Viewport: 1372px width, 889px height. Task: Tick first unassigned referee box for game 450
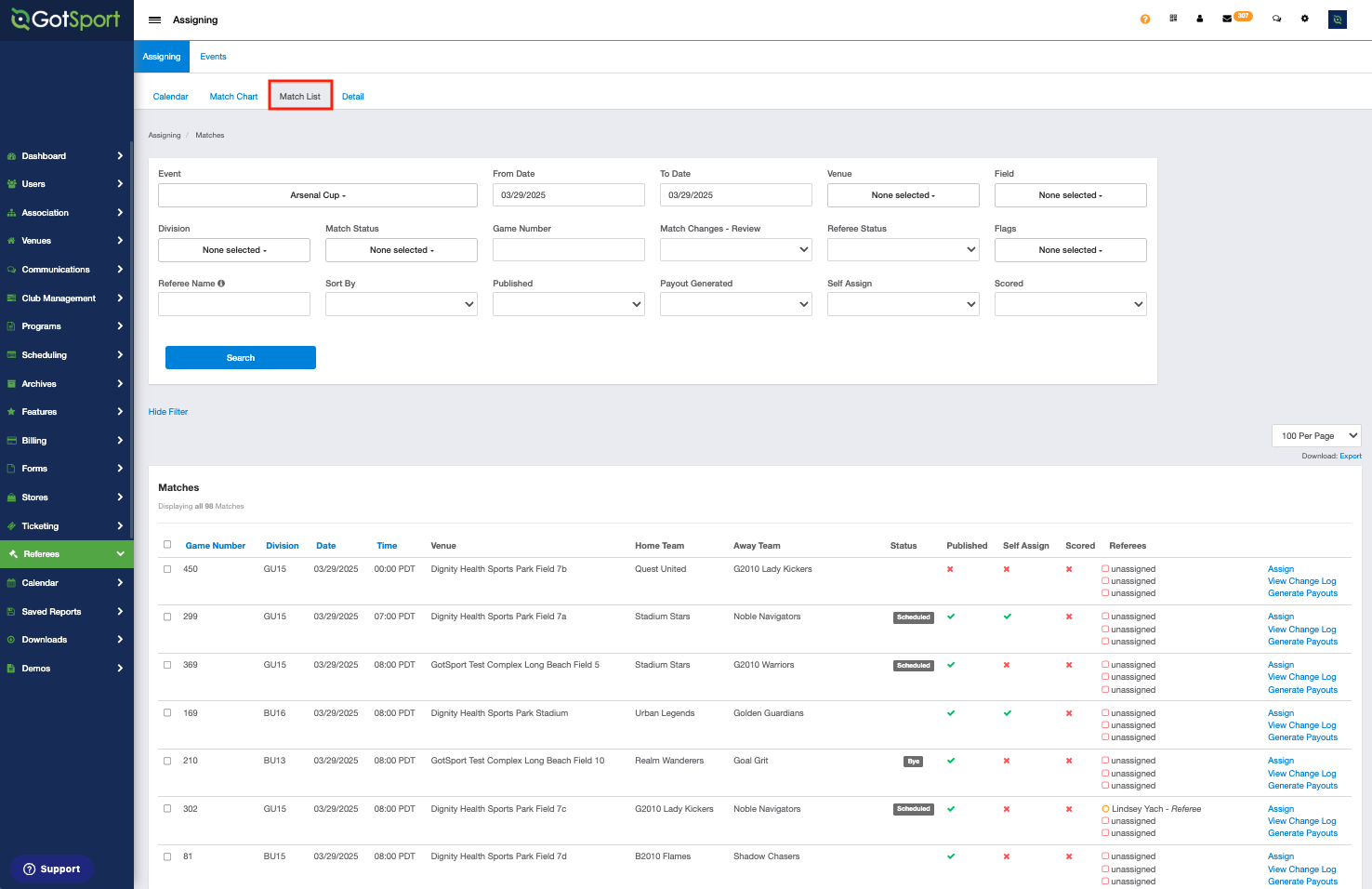coord(1105,569)
